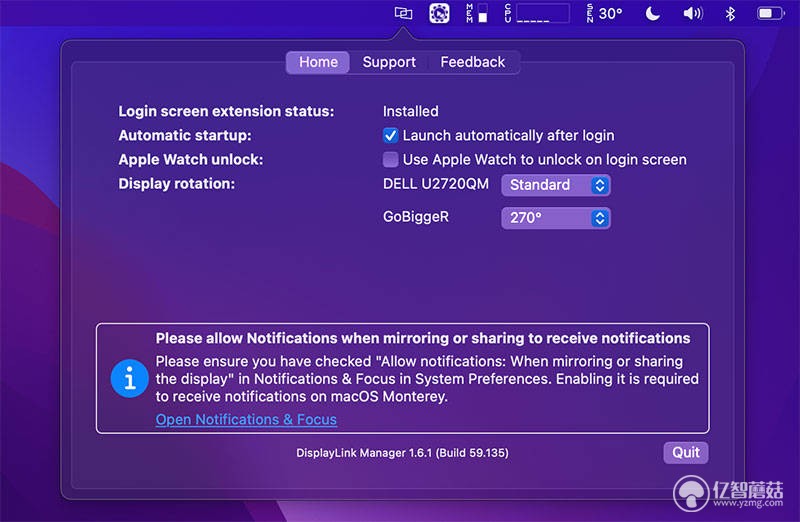The width and height of the screenshot is (800, 522).
Task: Click the Quit button
Action: [686, 453]
